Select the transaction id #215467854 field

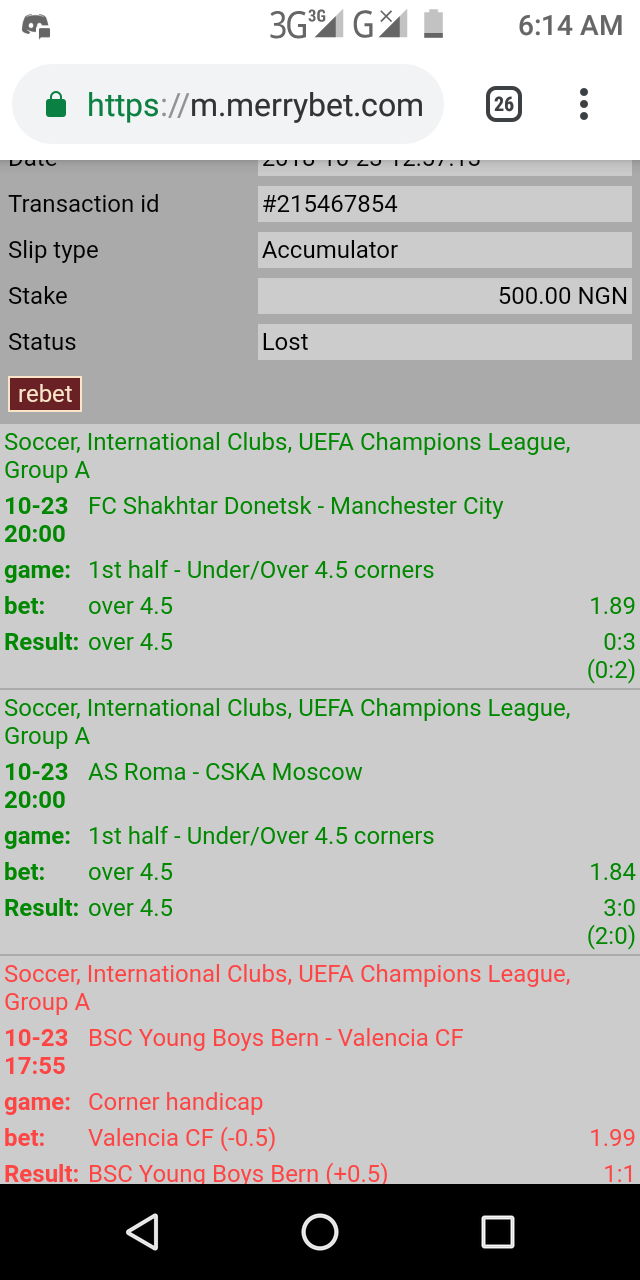coord(445,204)
